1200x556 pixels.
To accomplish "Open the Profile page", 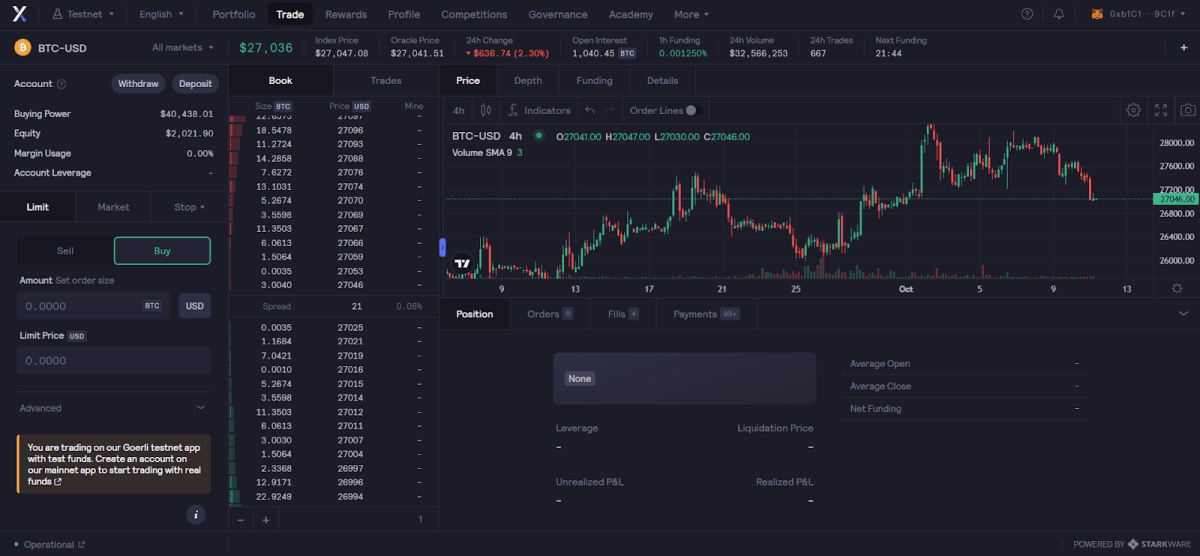I will tap(404, 14).
